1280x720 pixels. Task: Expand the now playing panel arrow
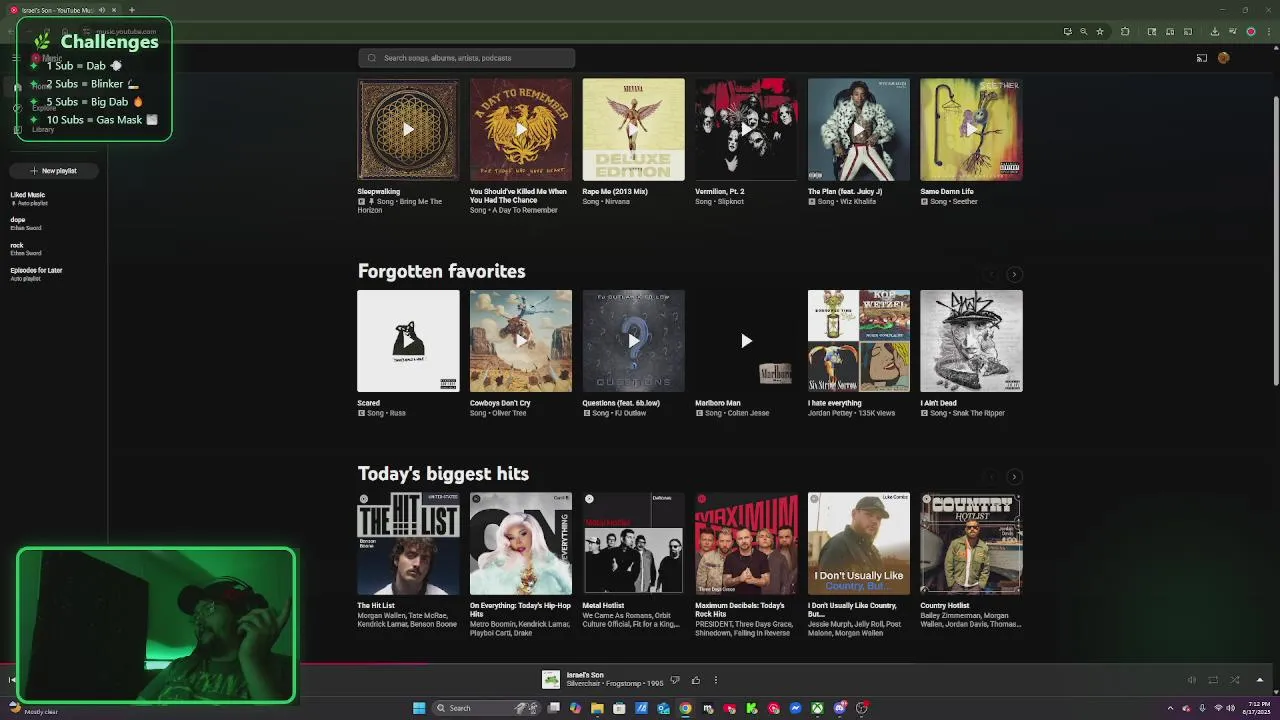point(1260,680)
